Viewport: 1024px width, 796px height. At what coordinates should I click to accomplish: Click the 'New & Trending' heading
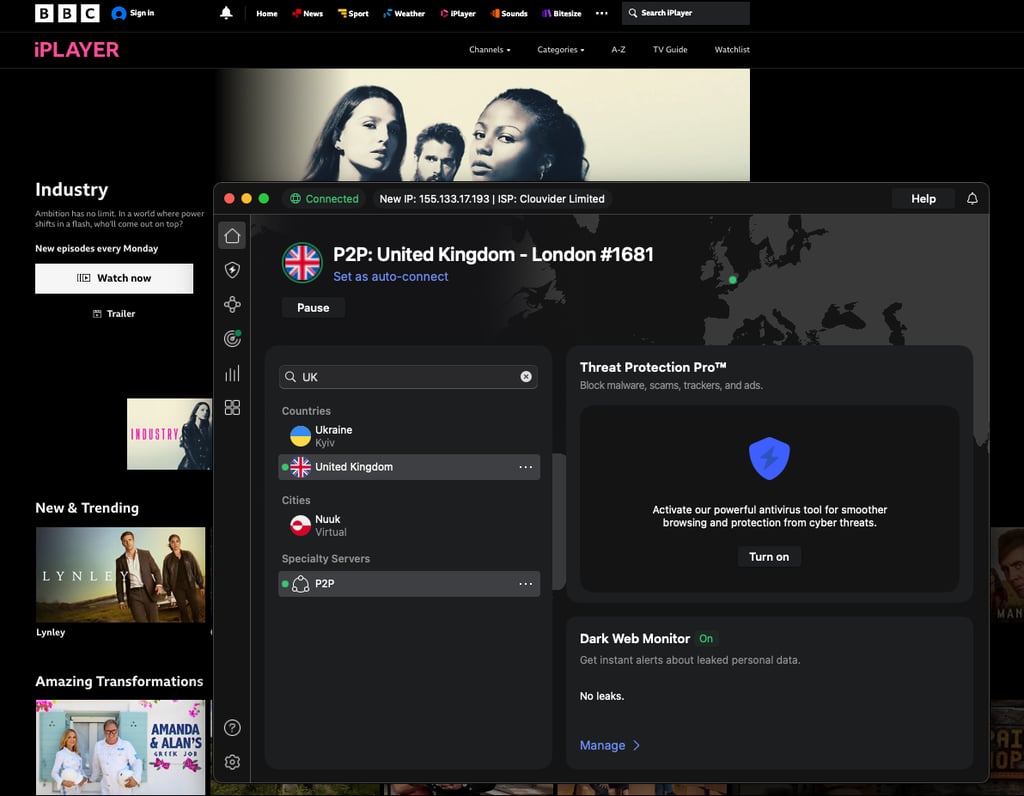click(87, 508)
